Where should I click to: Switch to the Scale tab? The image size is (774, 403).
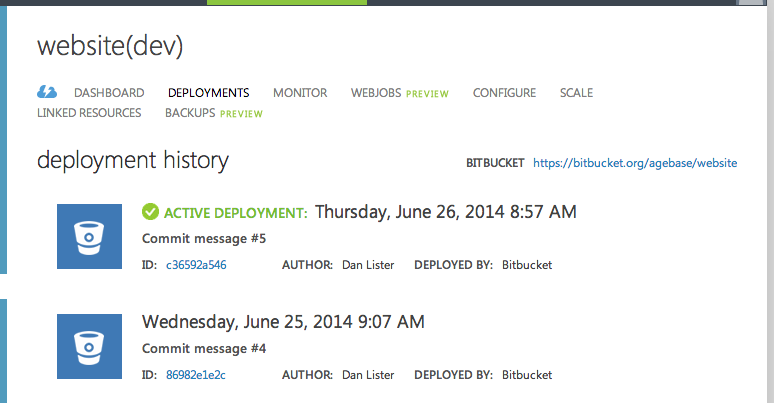(x=577, y=93)
